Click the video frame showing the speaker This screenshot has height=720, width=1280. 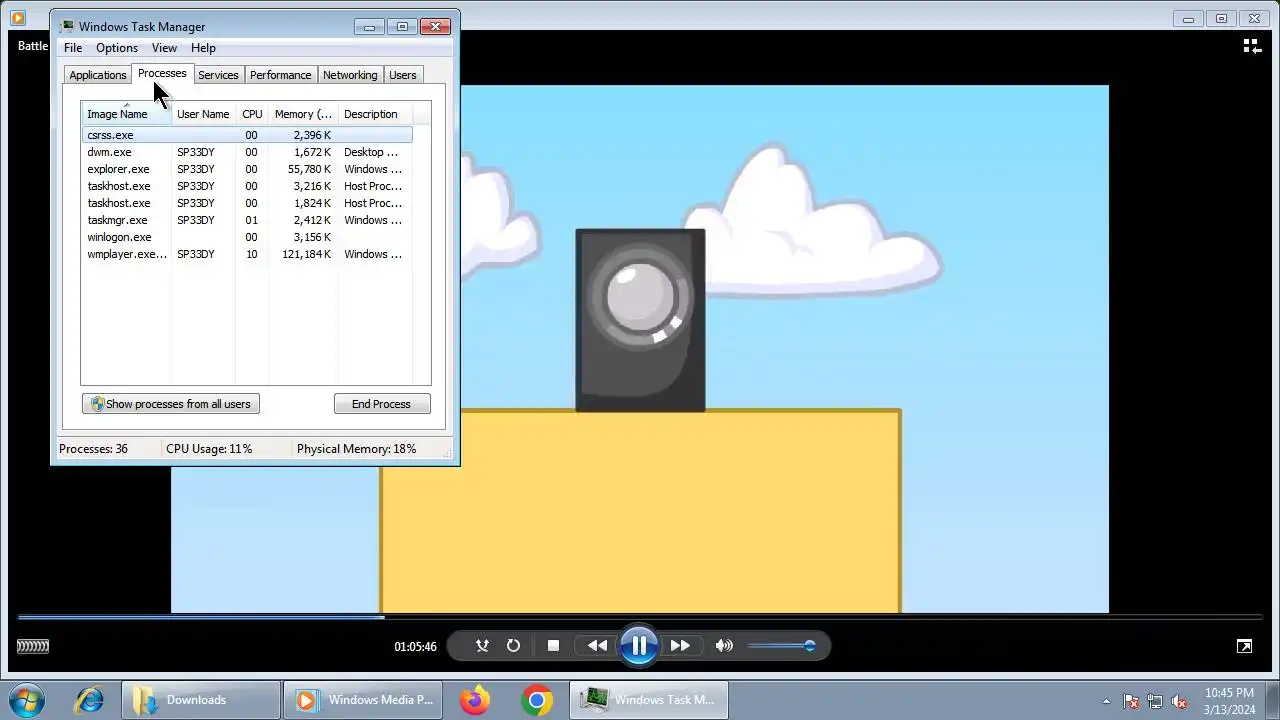tap(640, 349)
